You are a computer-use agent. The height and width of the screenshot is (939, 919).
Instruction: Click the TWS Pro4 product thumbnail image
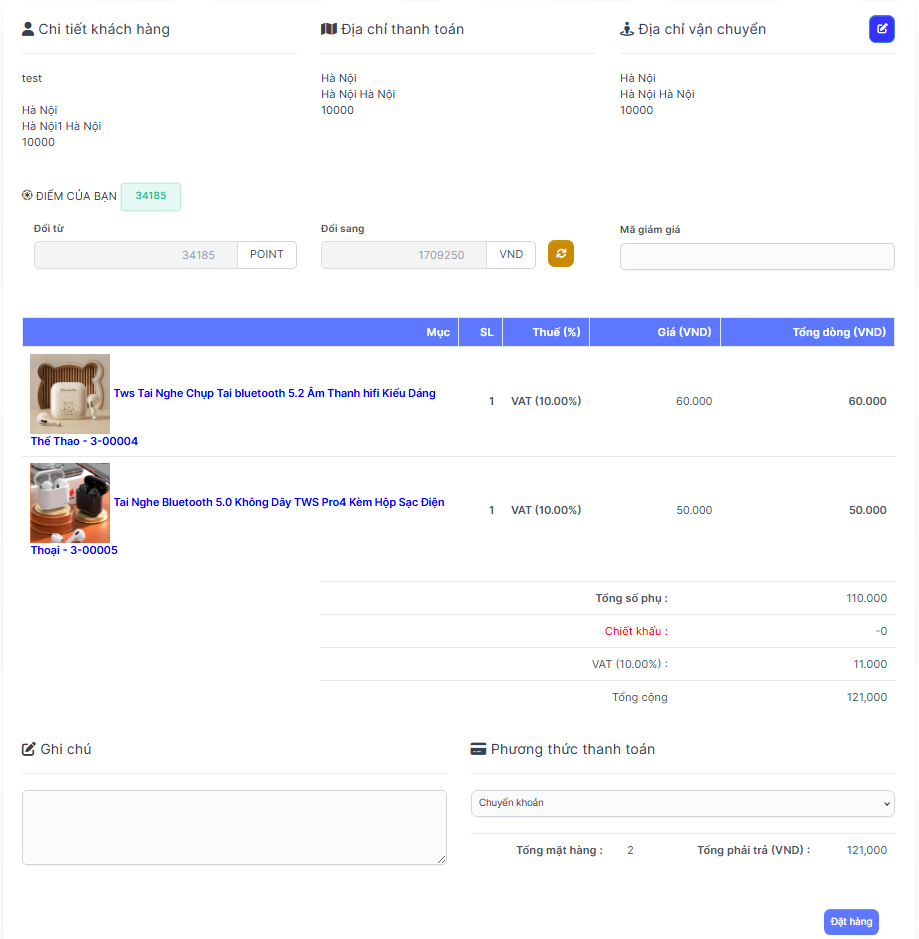tap(70, 502)
